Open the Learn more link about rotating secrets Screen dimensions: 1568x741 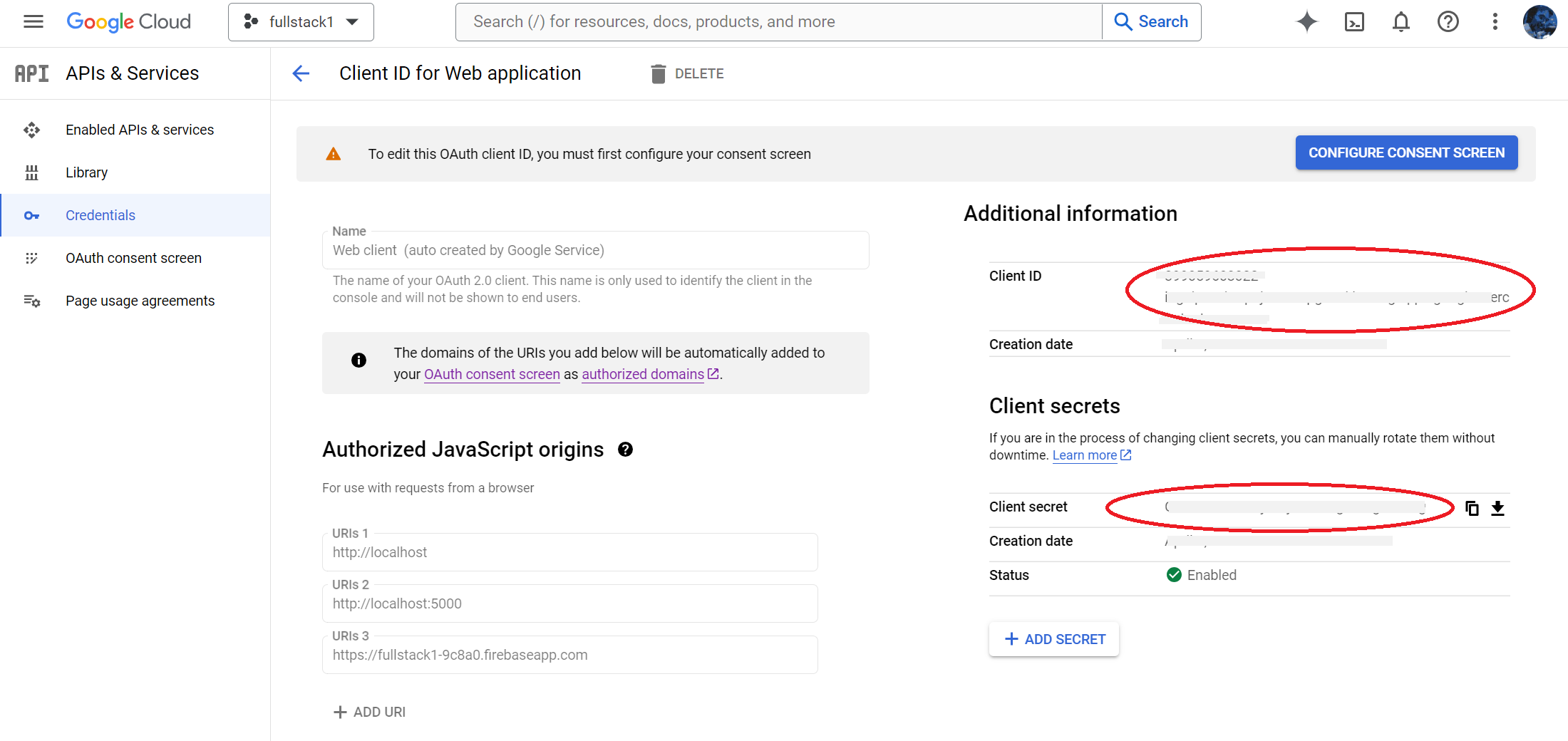pos(1085,455)
